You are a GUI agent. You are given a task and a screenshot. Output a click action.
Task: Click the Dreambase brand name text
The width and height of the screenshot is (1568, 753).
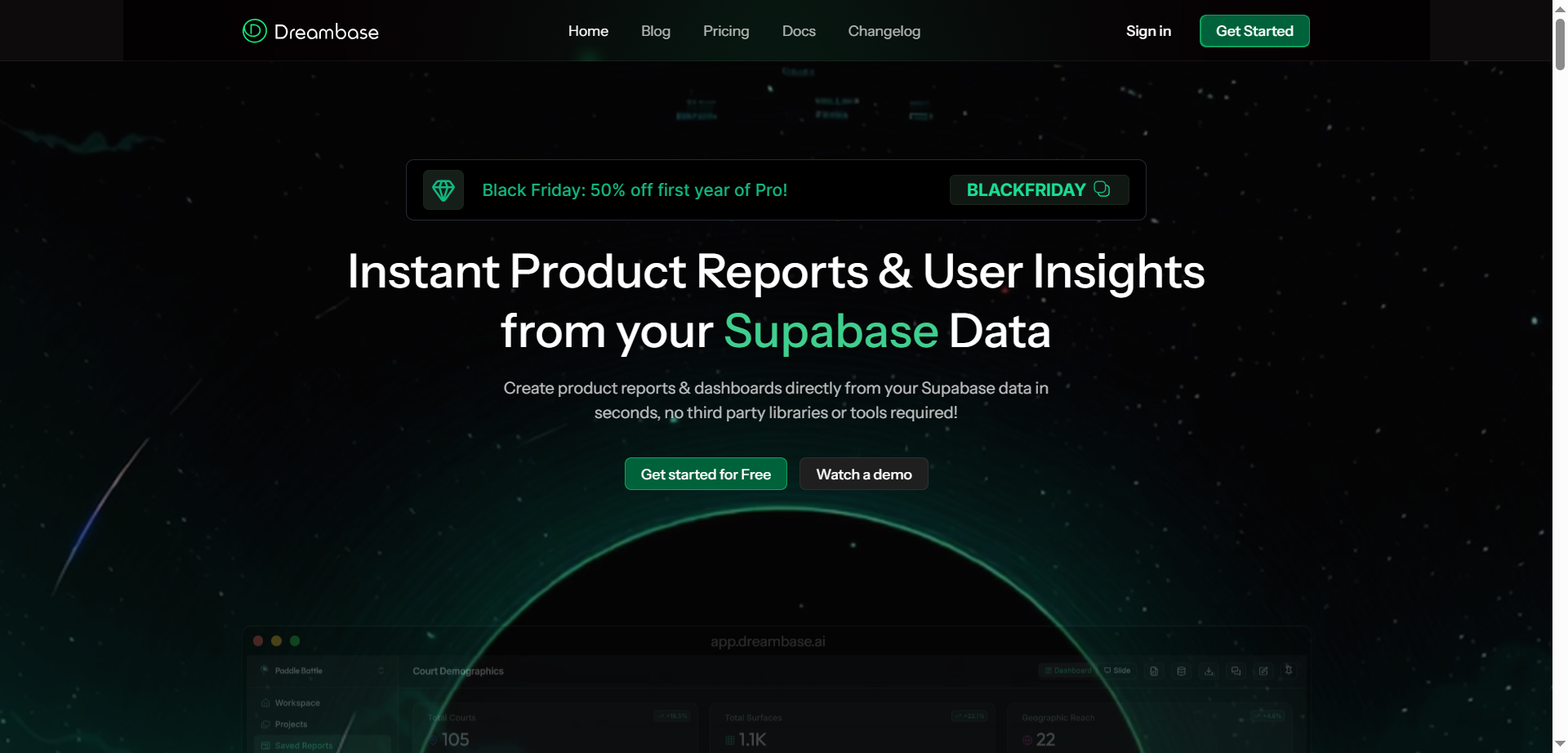tap(327, 32)
